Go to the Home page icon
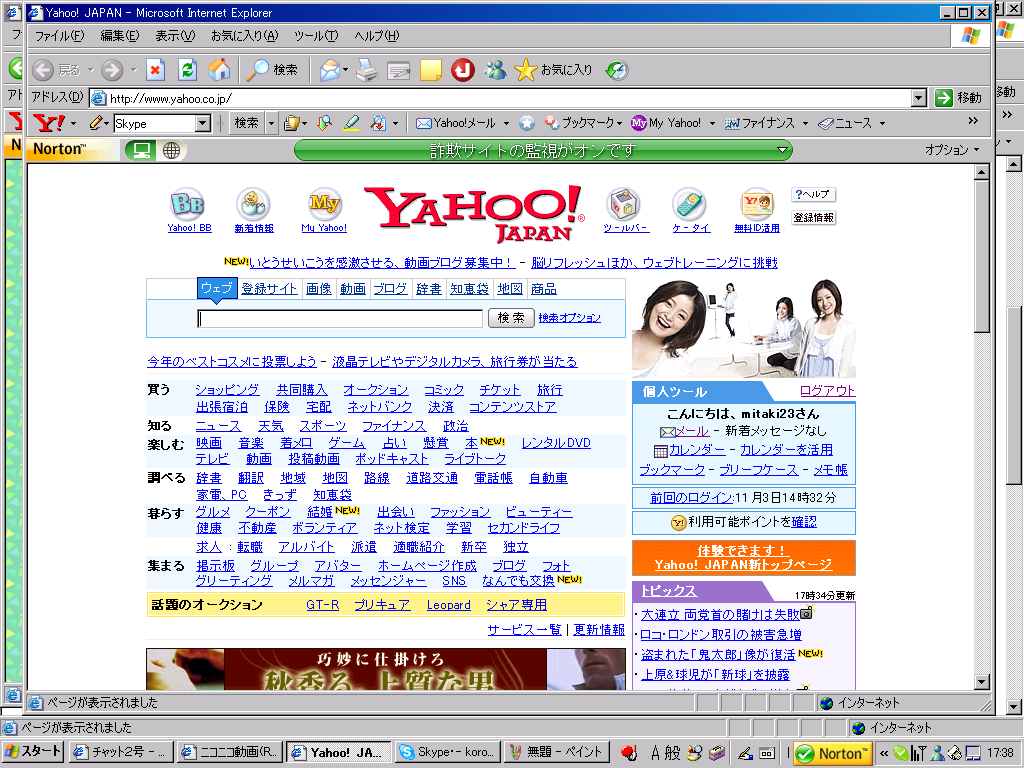Viewport: 1024px width, 768px height. coord(219,70)
